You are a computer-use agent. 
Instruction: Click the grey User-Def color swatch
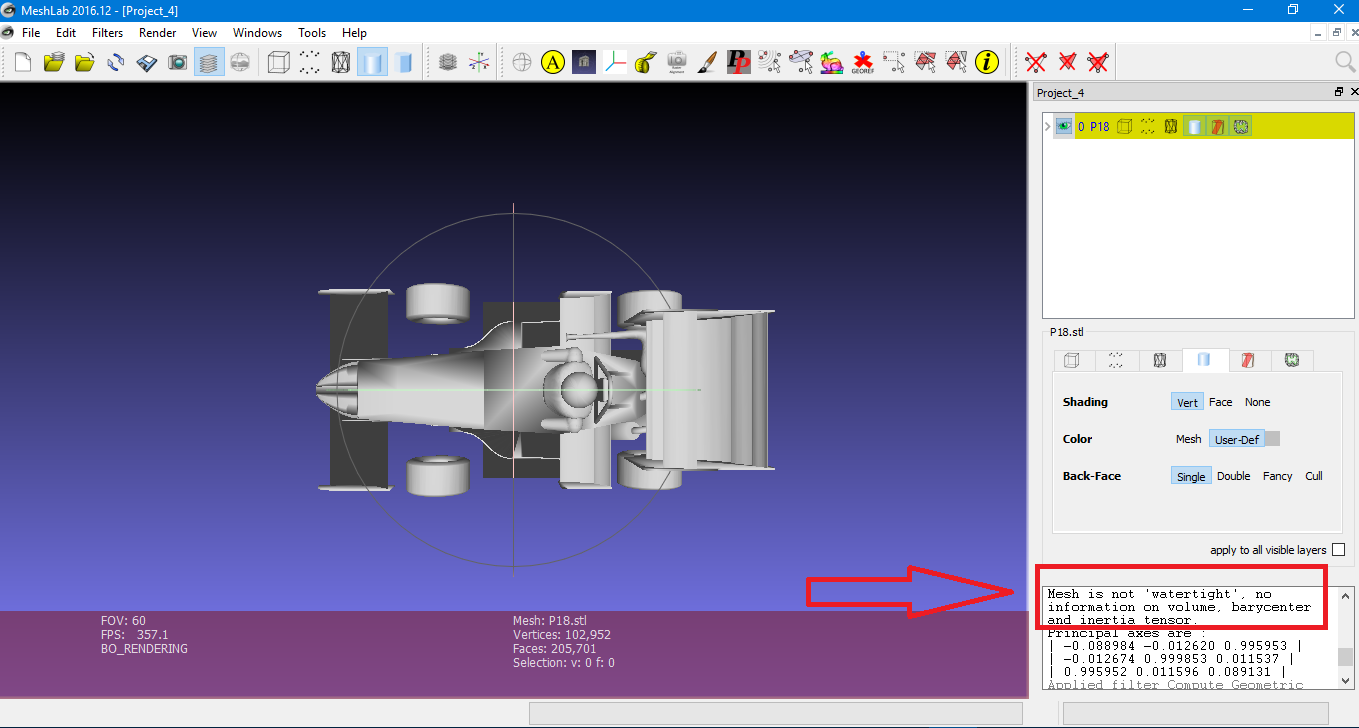[x=1273, y=439]
